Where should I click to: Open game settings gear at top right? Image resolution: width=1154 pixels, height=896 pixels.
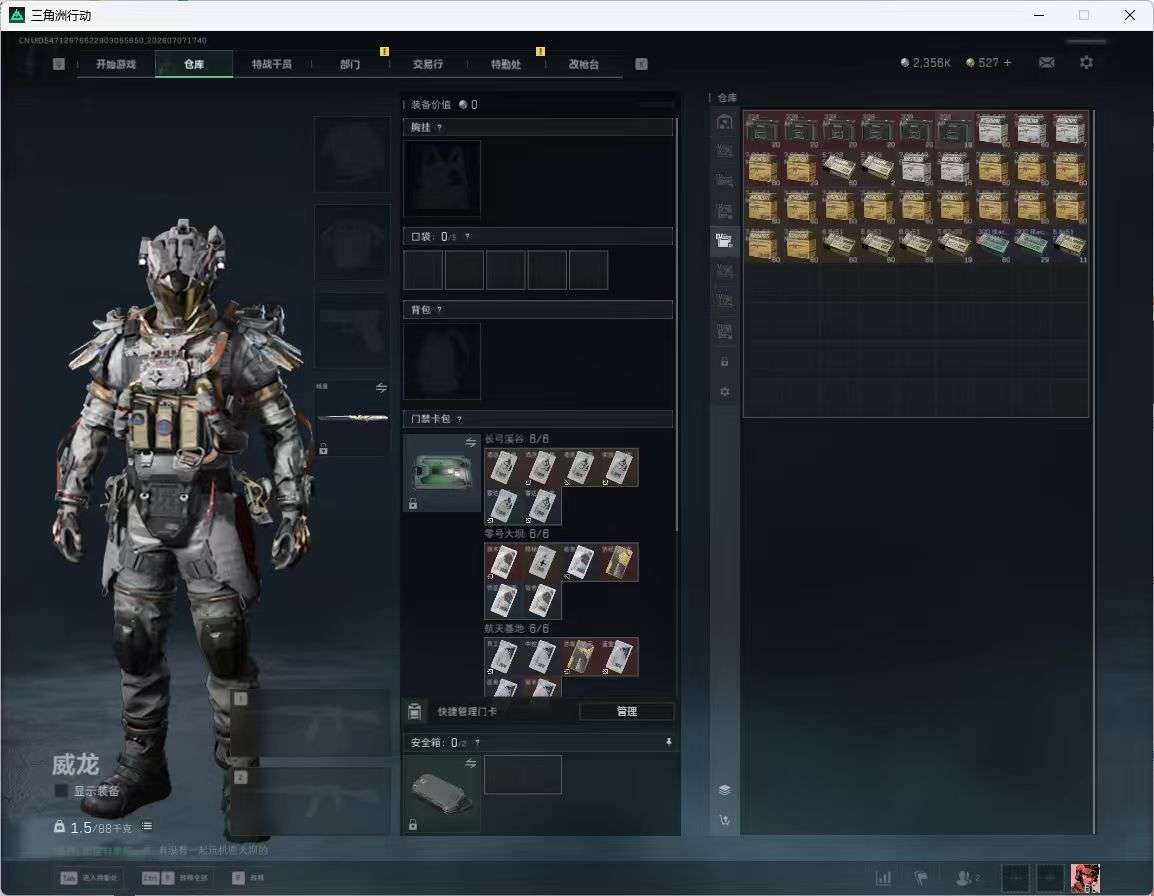(1086, 63)
